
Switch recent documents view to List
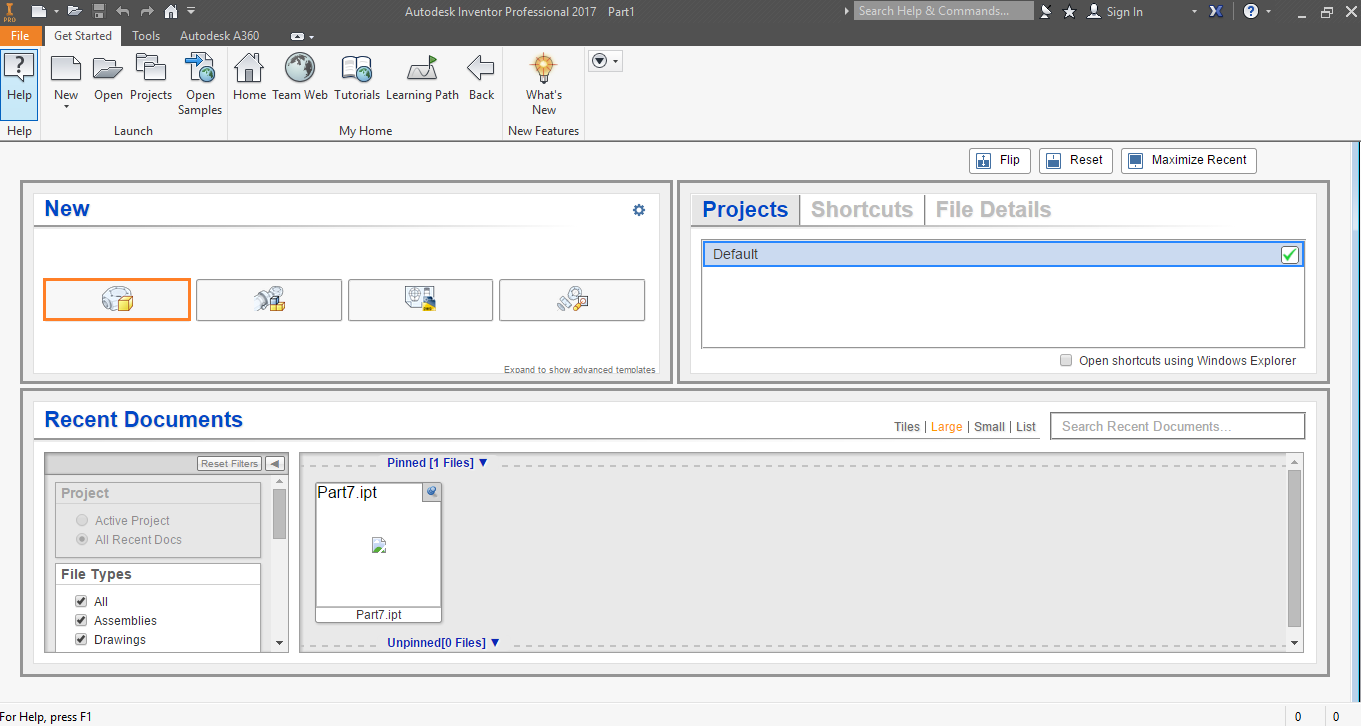pyautogui.click(x=1026, y=427)
